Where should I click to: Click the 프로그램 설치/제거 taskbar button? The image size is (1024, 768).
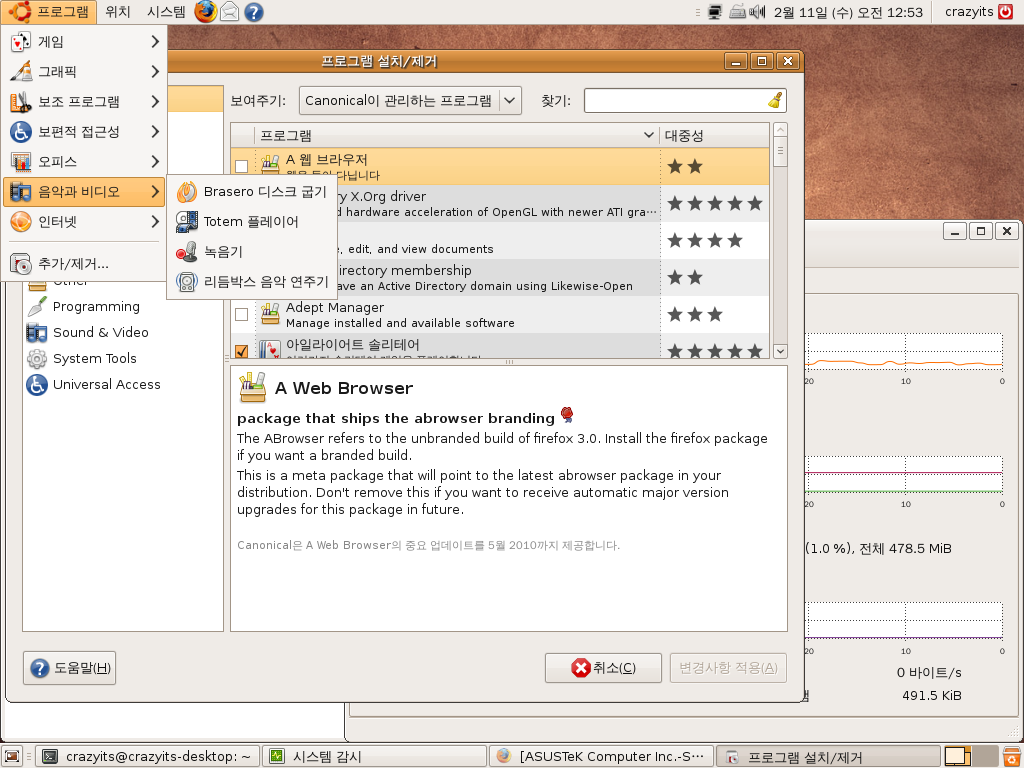[828, 756]
